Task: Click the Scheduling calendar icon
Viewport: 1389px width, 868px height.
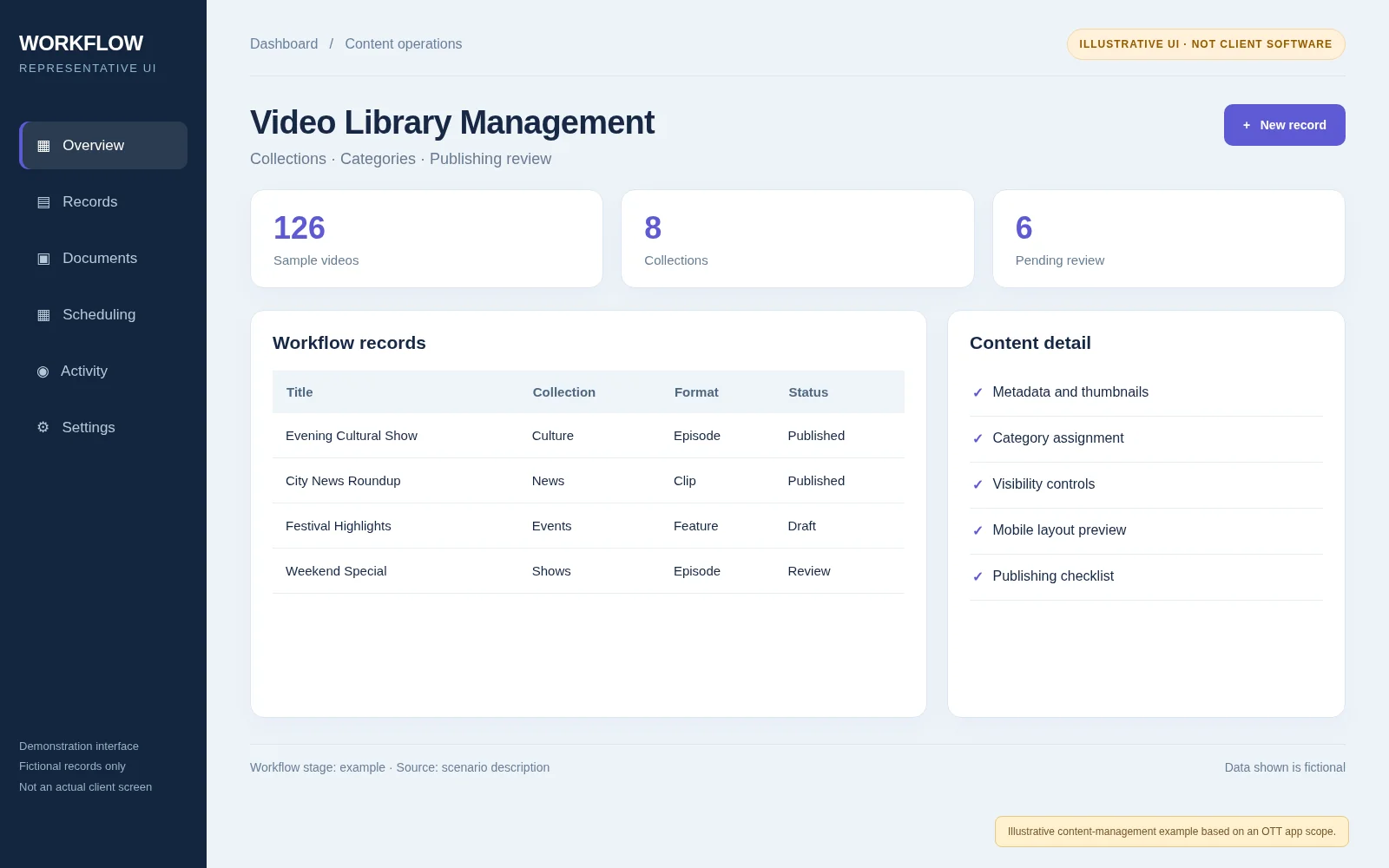Action: click(43, 315)
